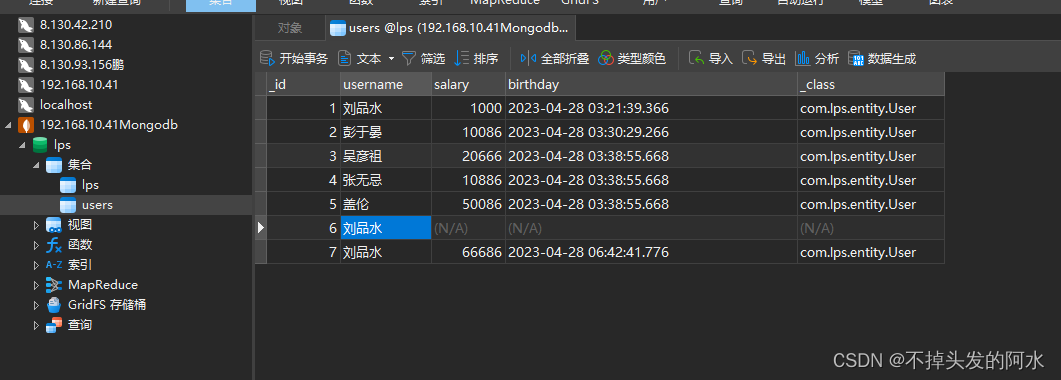Click the 函数 fx icon
Image resolution: width=1061 pixels, height=380 pixels.
click(x=54, y=245)
